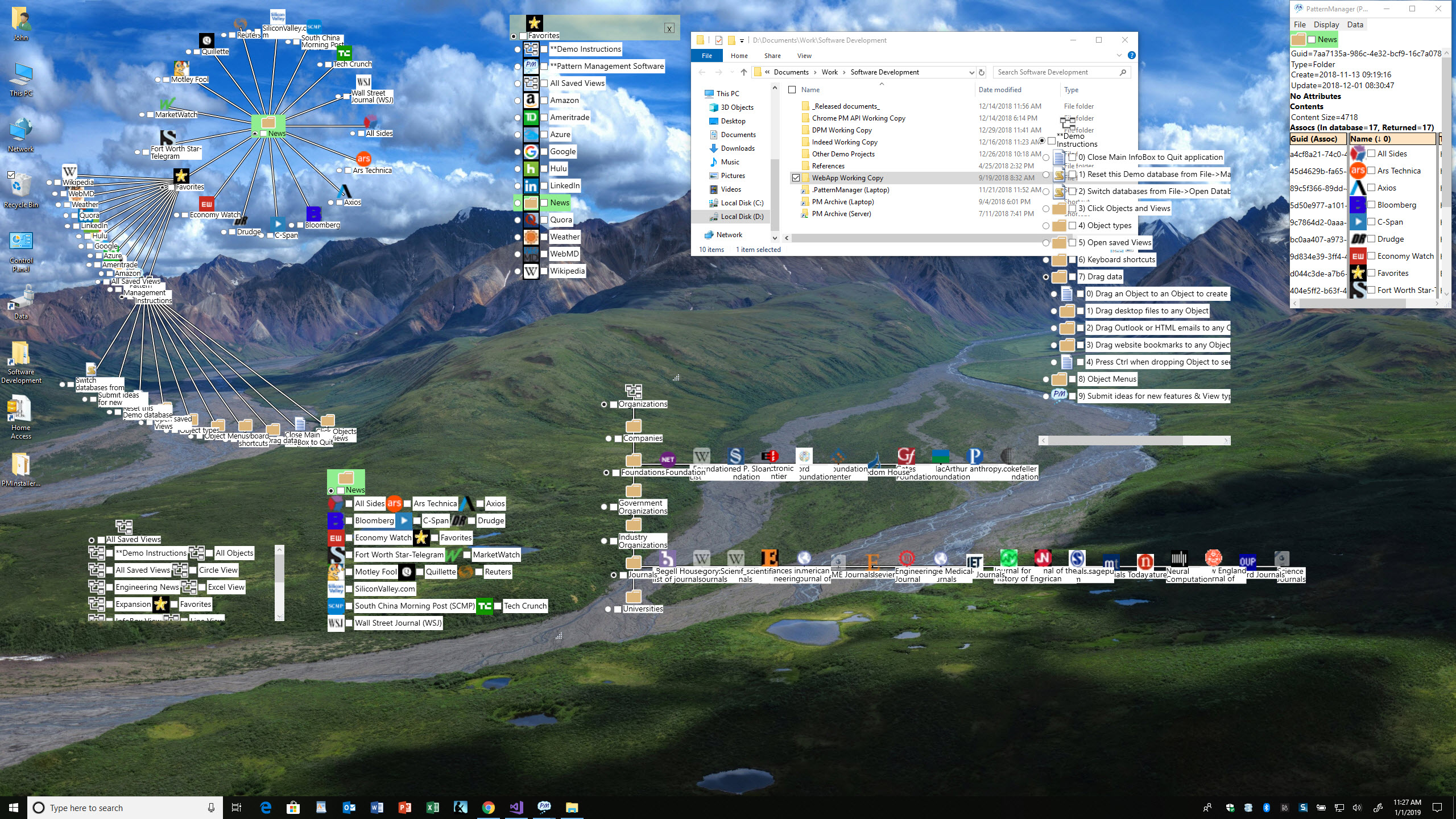
Task: Expand the address bar history dropdown
Action: point(971,72)
